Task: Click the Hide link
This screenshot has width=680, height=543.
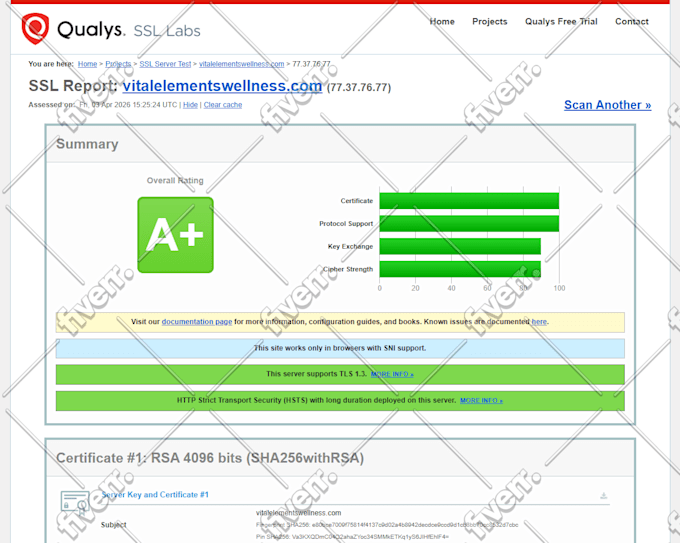Action: coord(190,105)
